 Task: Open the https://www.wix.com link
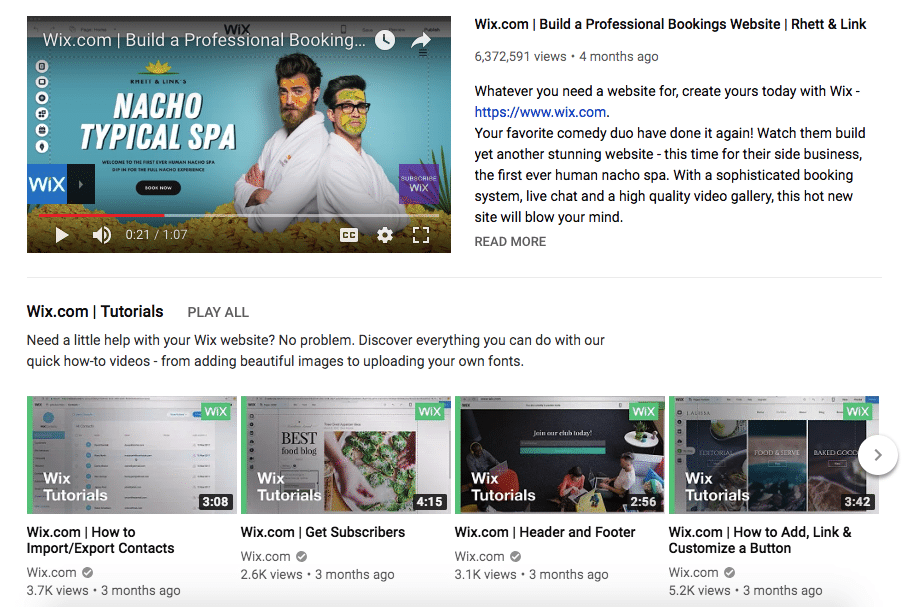[540, 112]
